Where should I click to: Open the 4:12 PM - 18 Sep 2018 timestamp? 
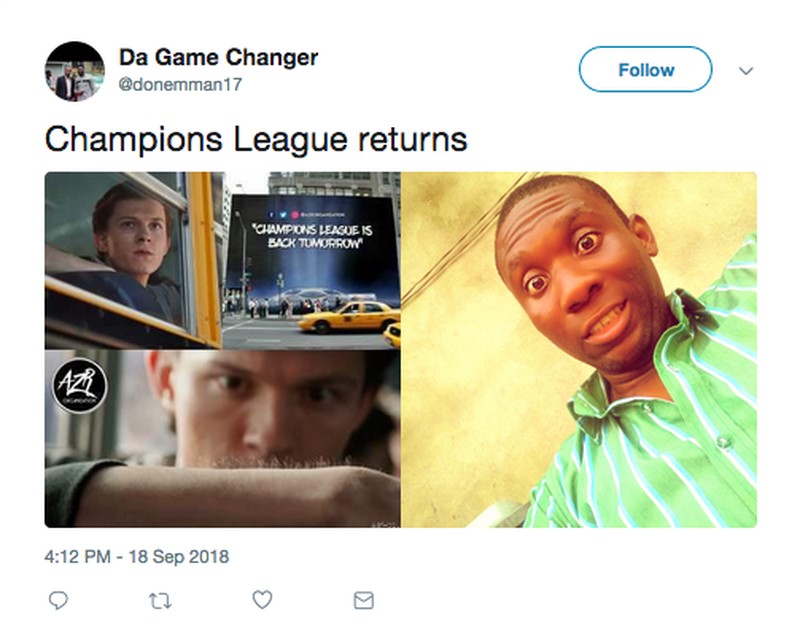pos(137,556)
